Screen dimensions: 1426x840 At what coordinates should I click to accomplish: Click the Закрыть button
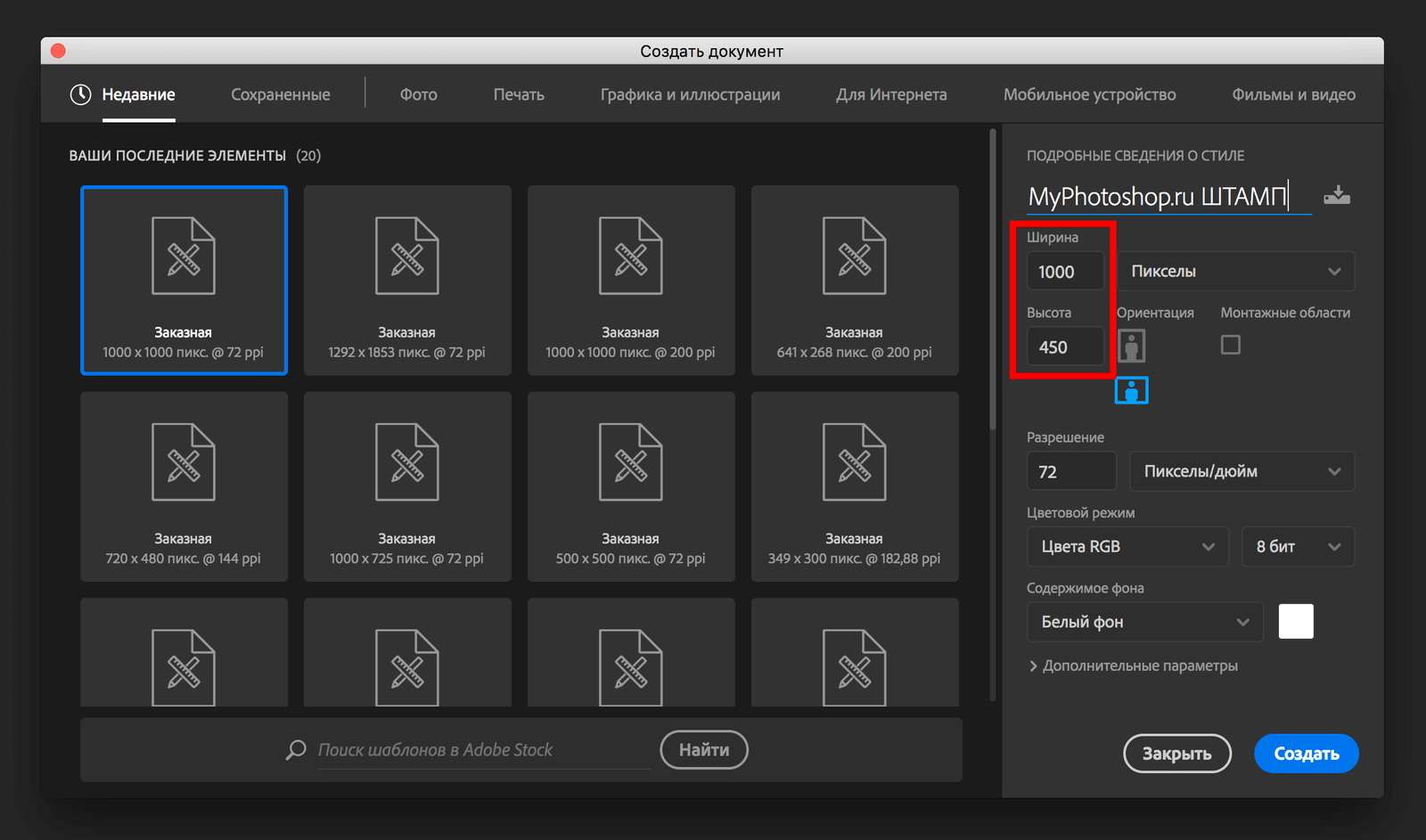coord(1176,754)
